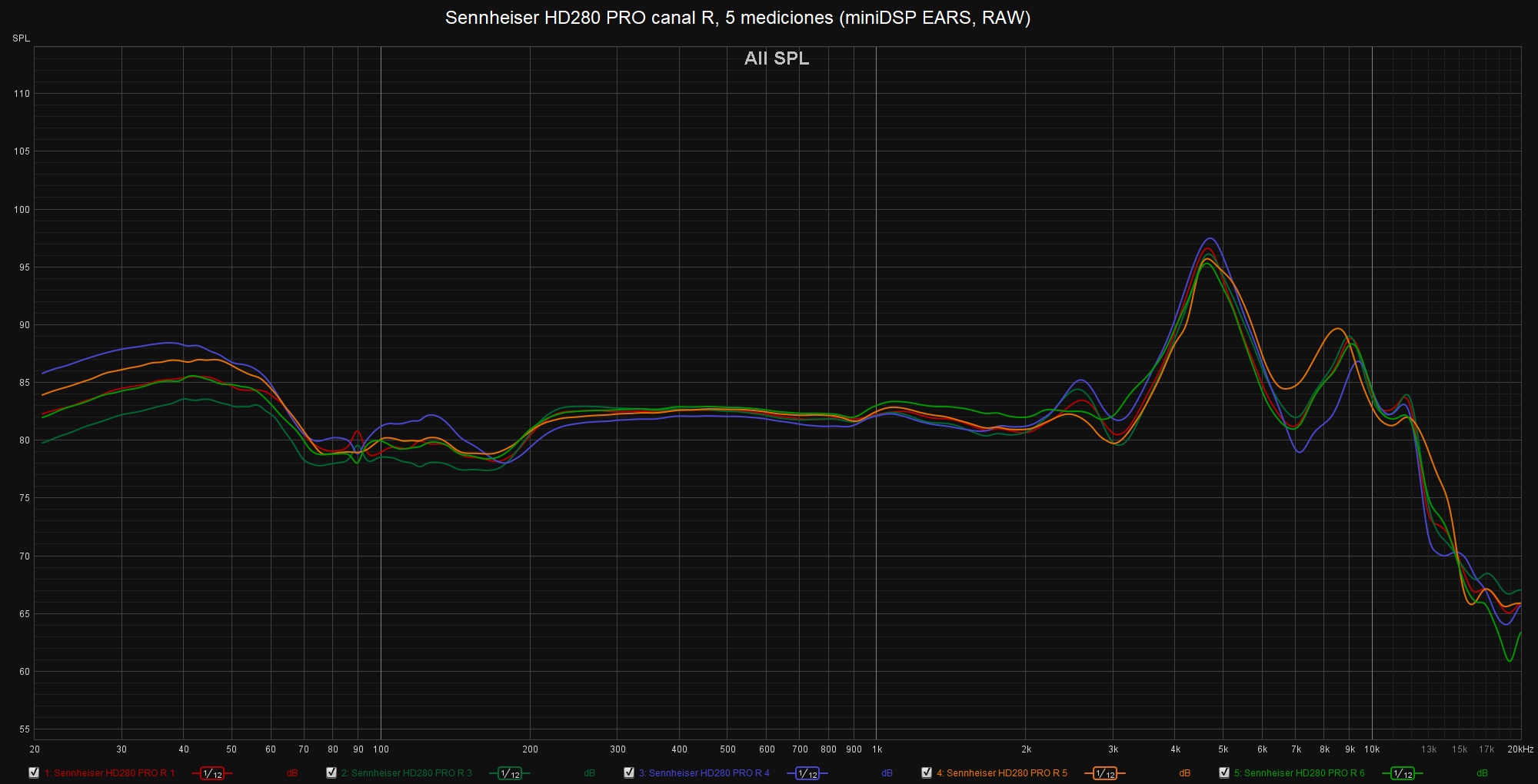1538x784 pixels.
Task: Click the 1k mark on frequency axis
Action: pyautogui.click(x=877, y=749)
